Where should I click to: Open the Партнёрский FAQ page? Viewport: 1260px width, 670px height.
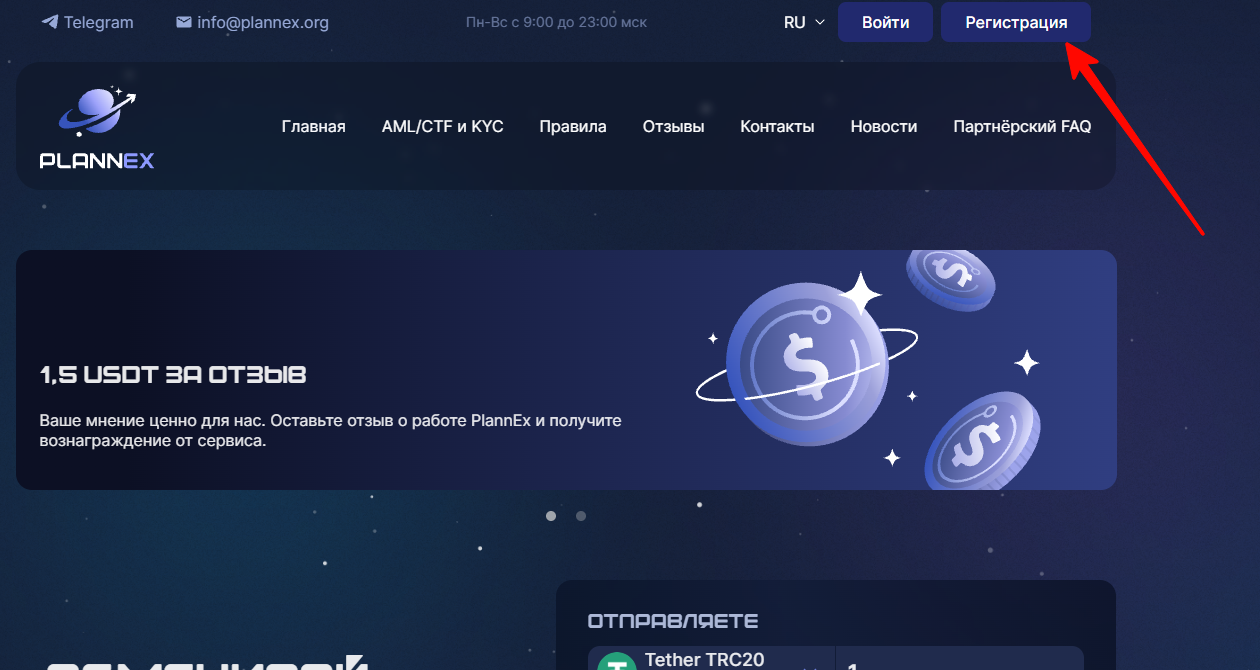1022,126
